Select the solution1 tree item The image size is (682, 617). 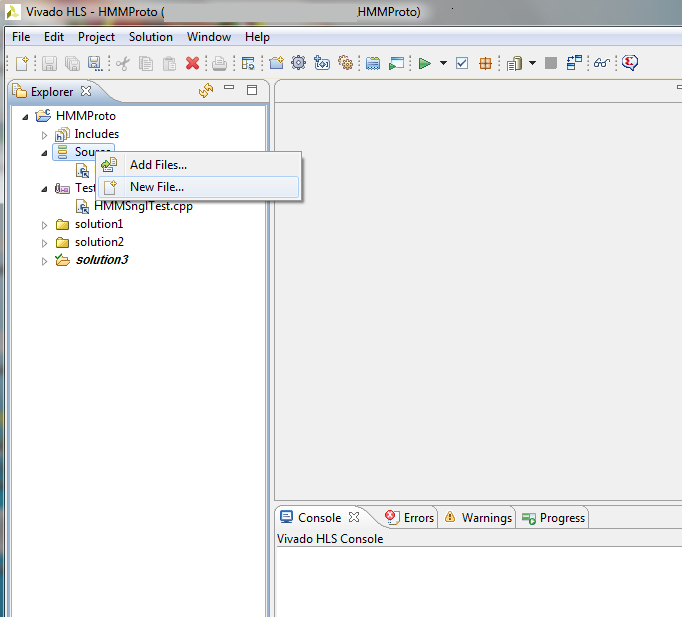tap(99, 224)
